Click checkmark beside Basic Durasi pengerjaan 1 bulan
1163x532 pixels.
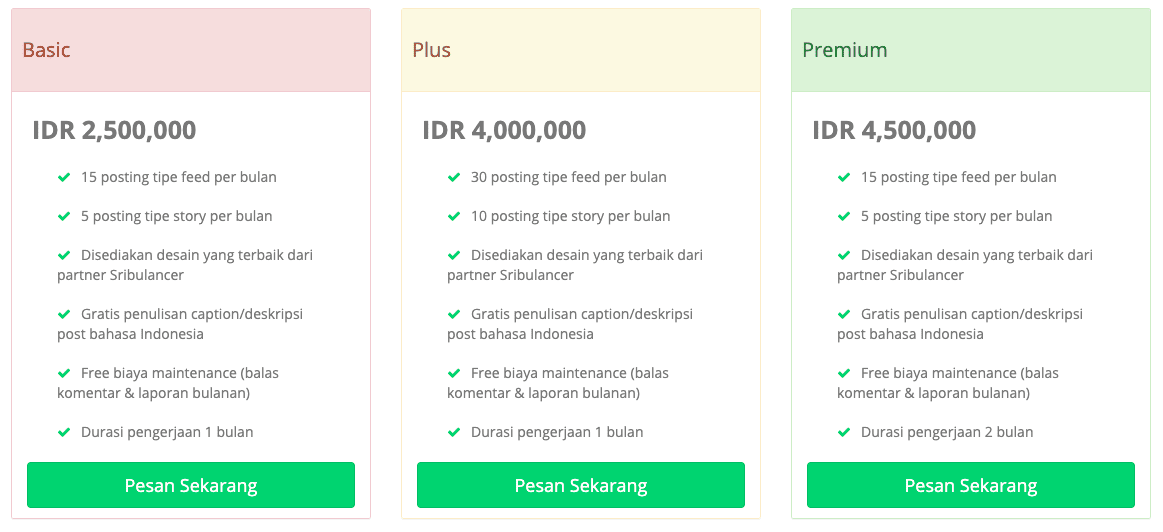click(x=64, y=432)
